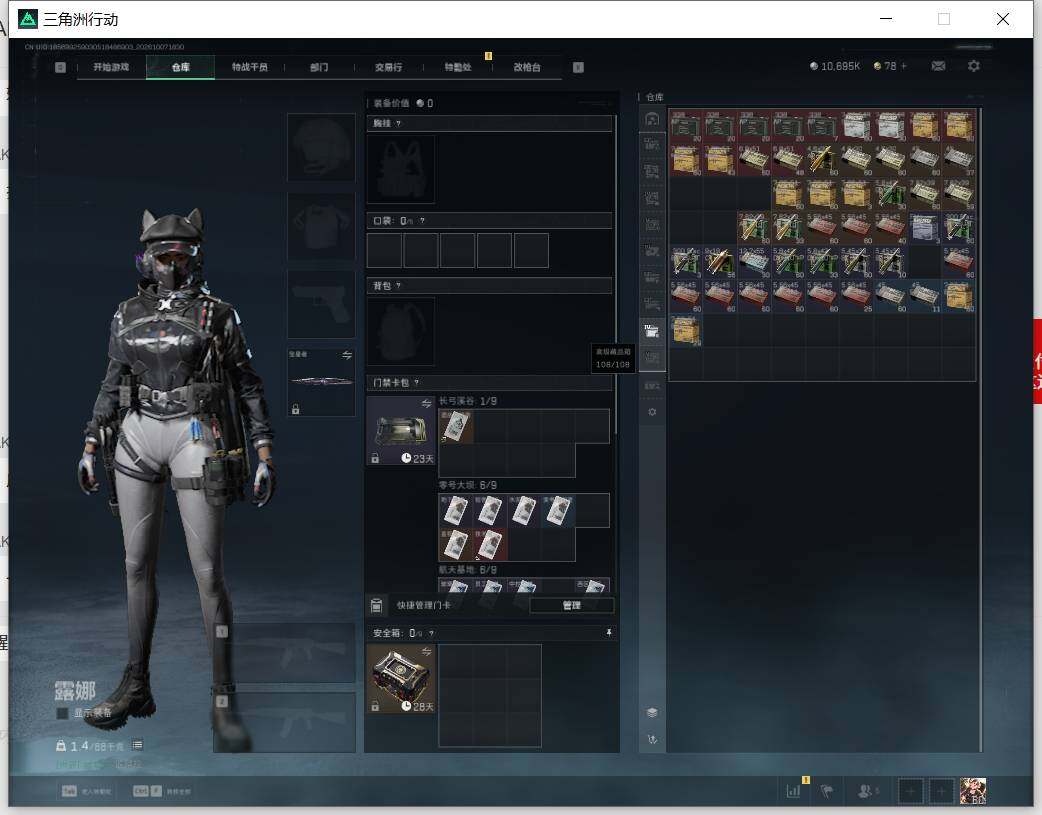Pin the 安全箱 panel with the pin icon
This screenshot has width=1042, height=815.
[609, 633]
